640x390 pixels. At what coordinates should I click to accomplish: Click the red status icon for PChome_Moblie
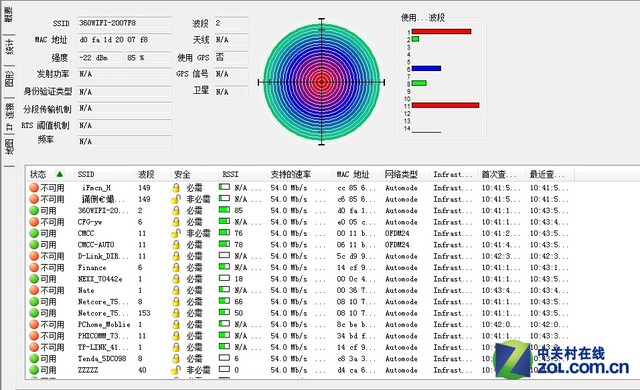(x=34, y=324)
